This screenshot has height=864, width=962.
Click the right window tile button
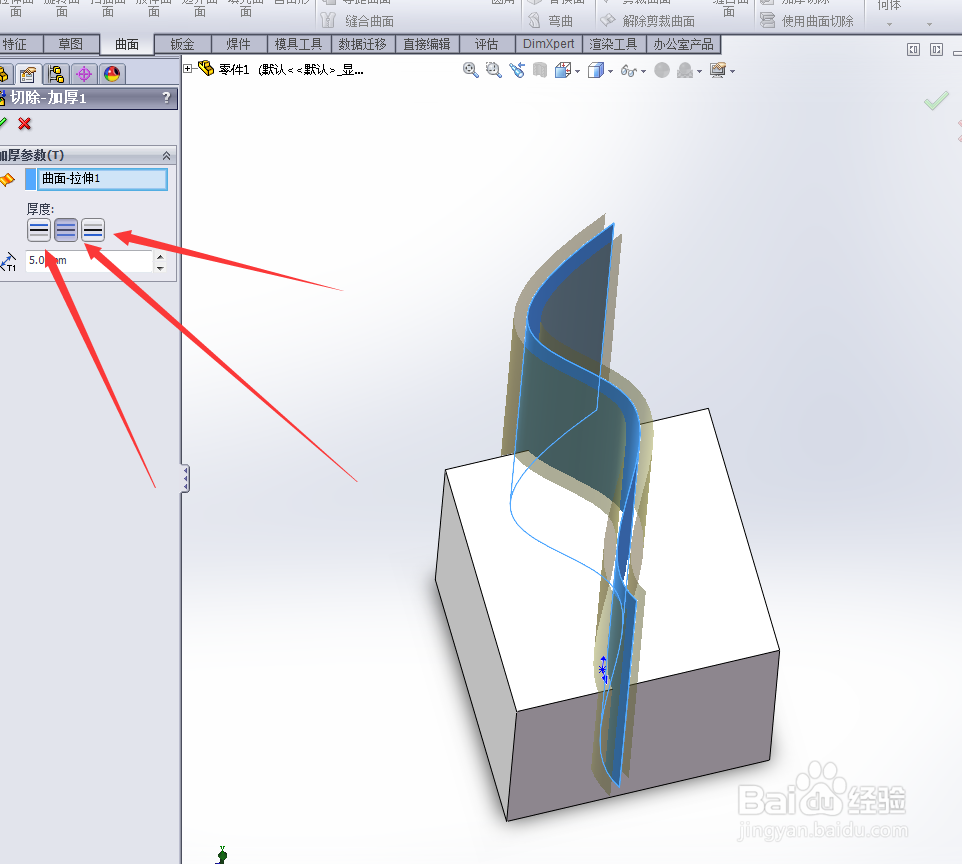[x=936, y=50]
